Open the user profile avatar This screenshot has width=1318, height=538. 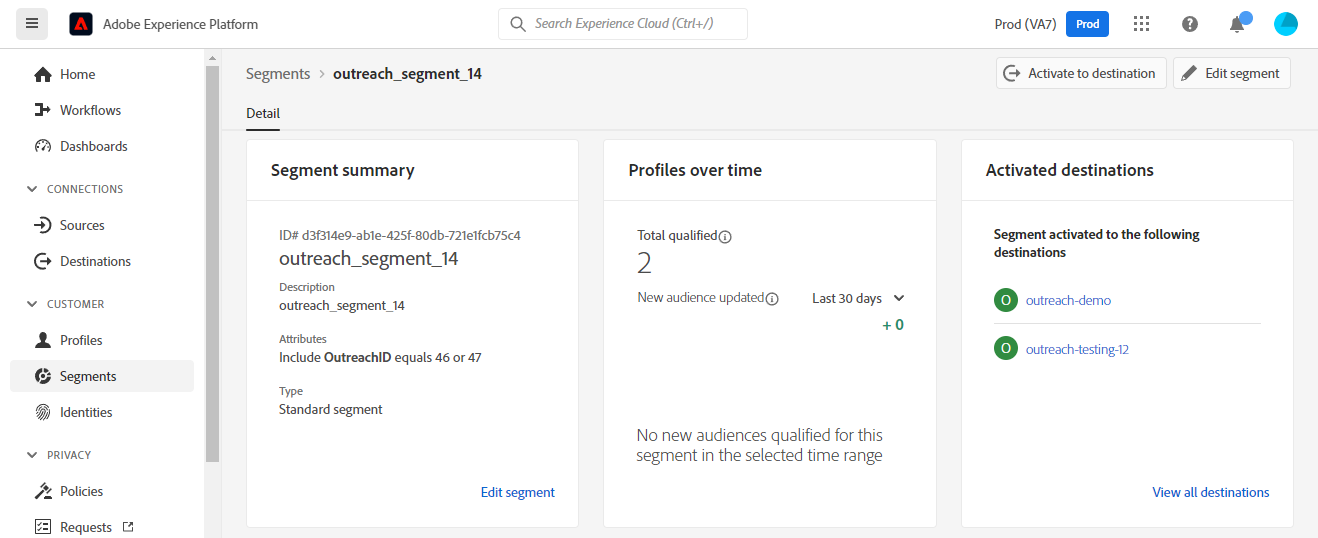tap(1285, 24)
